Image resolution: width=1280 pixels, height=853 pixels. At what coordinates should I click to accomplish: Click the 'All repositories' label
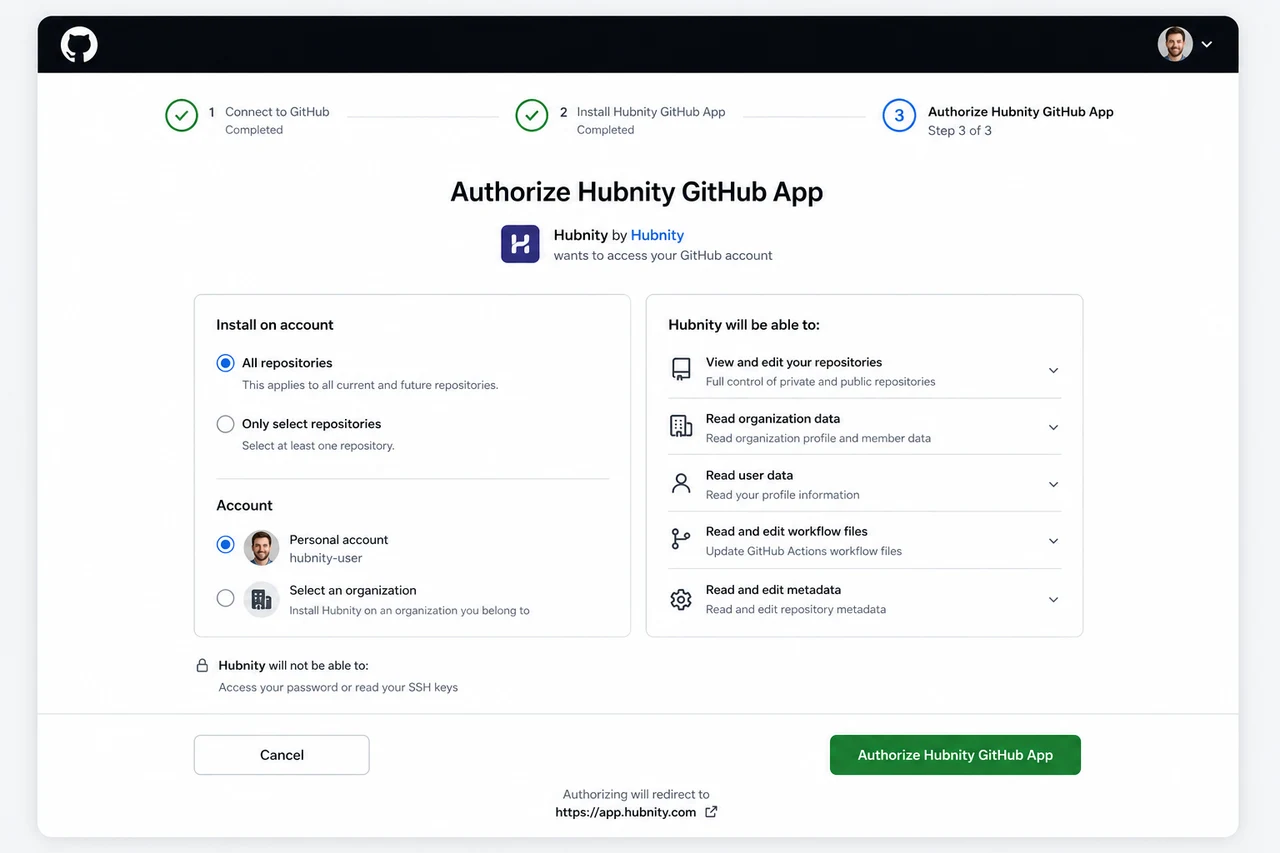point(287,363)
